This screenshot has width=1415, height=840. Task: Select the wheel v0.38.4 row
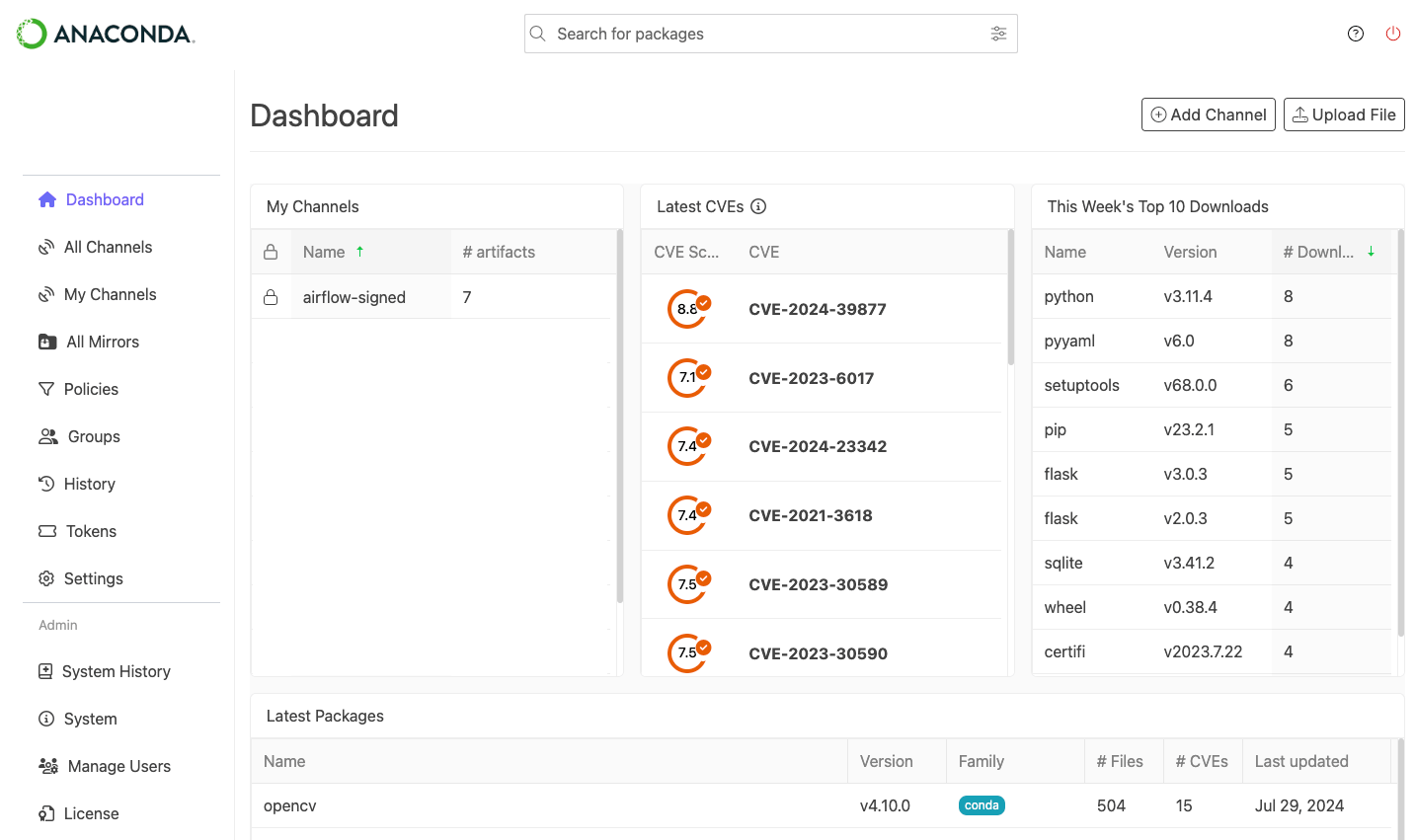(1212, 607)
